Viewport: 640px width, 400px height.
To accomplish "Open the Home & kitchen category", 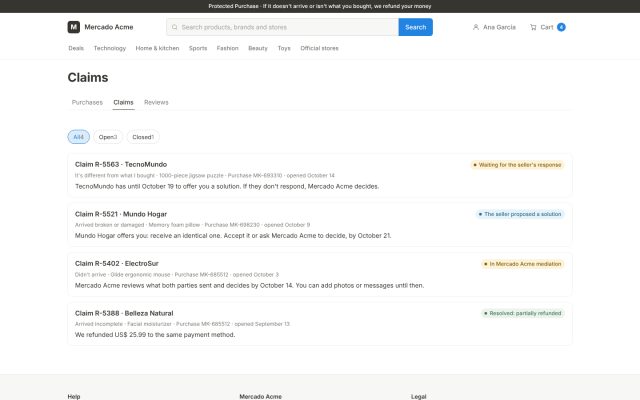I will tap(157, 48).
